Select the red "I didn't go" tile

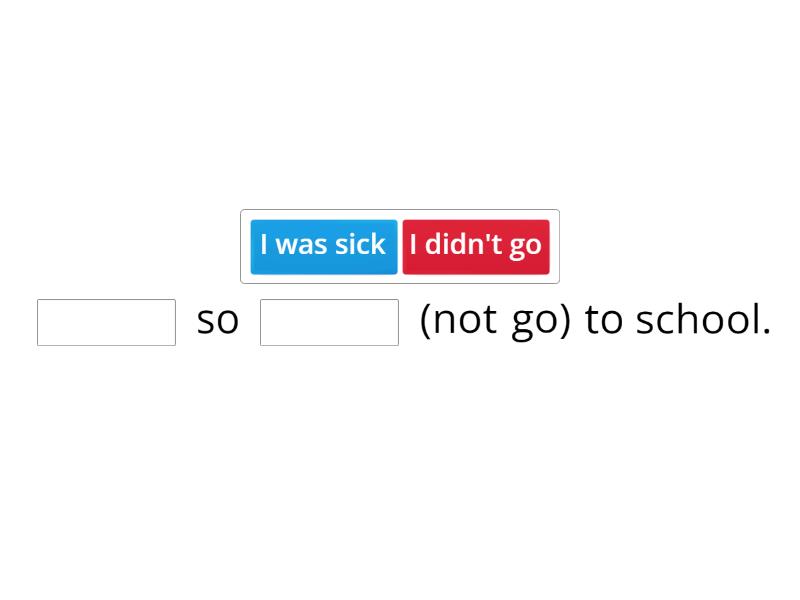pos(476,246)
